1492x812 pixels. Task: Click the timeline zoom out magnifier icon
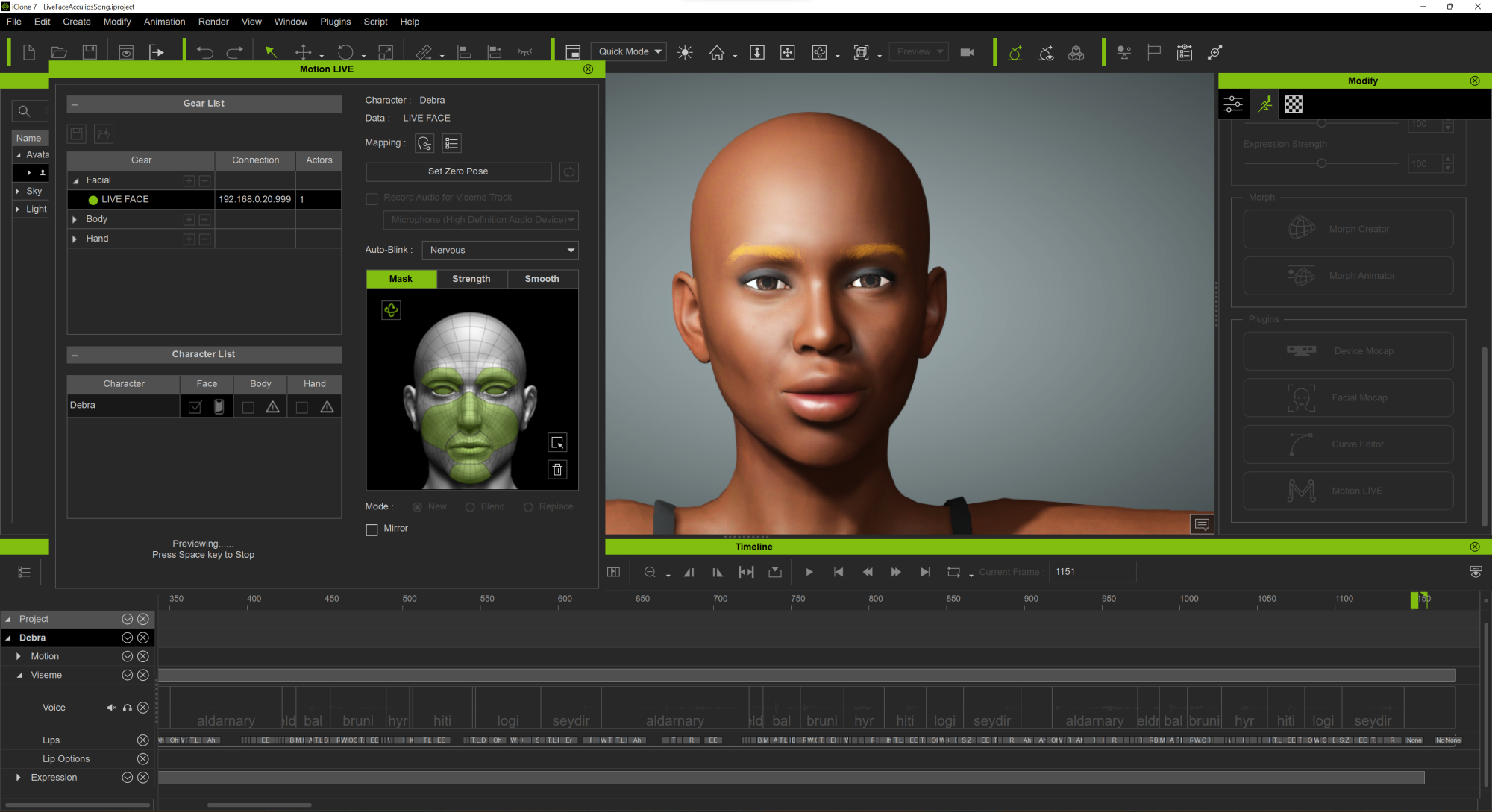pyautogui.click(x=650, y=572)
